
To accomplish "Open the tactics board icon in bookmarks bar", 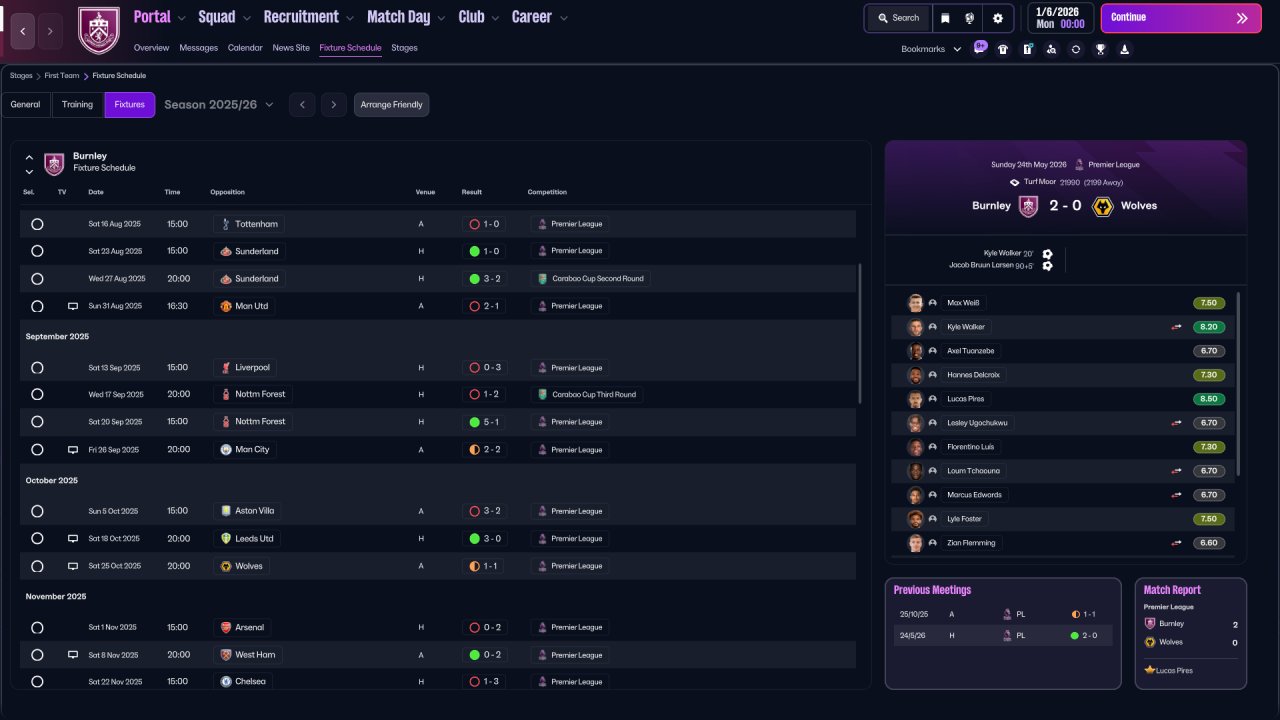I will tap(1027, 49).
